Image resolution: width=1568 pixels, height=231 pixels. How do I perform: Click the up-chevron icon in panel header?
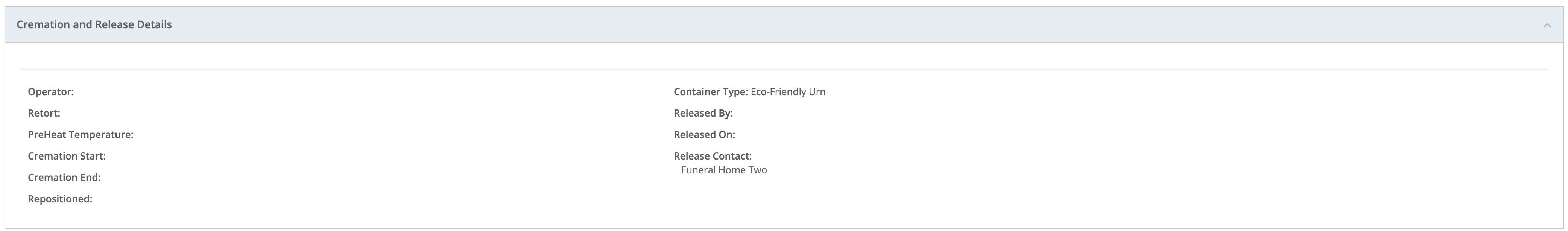tap(1547, 25)
